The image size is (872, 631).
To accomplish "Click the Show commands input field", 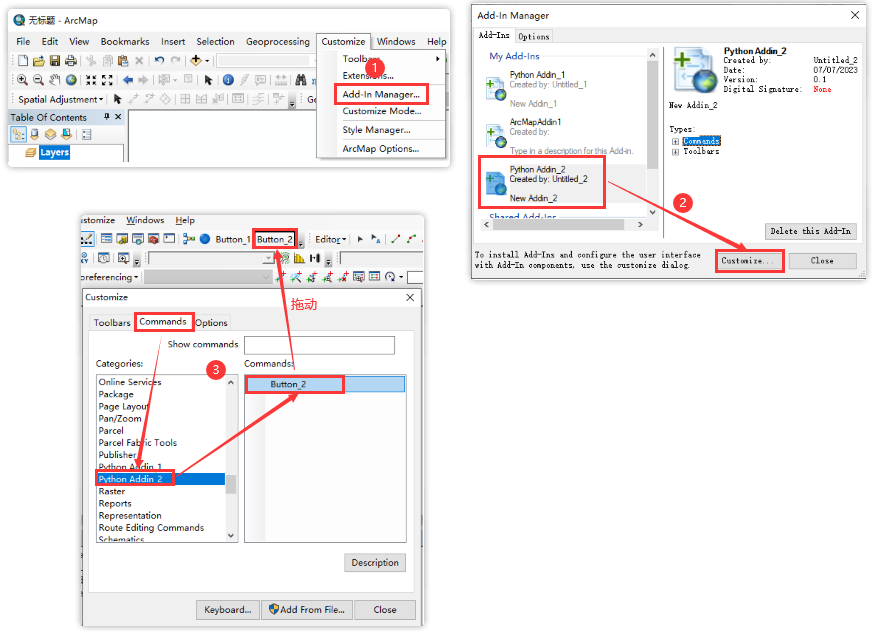I will (x=319, y=345).
